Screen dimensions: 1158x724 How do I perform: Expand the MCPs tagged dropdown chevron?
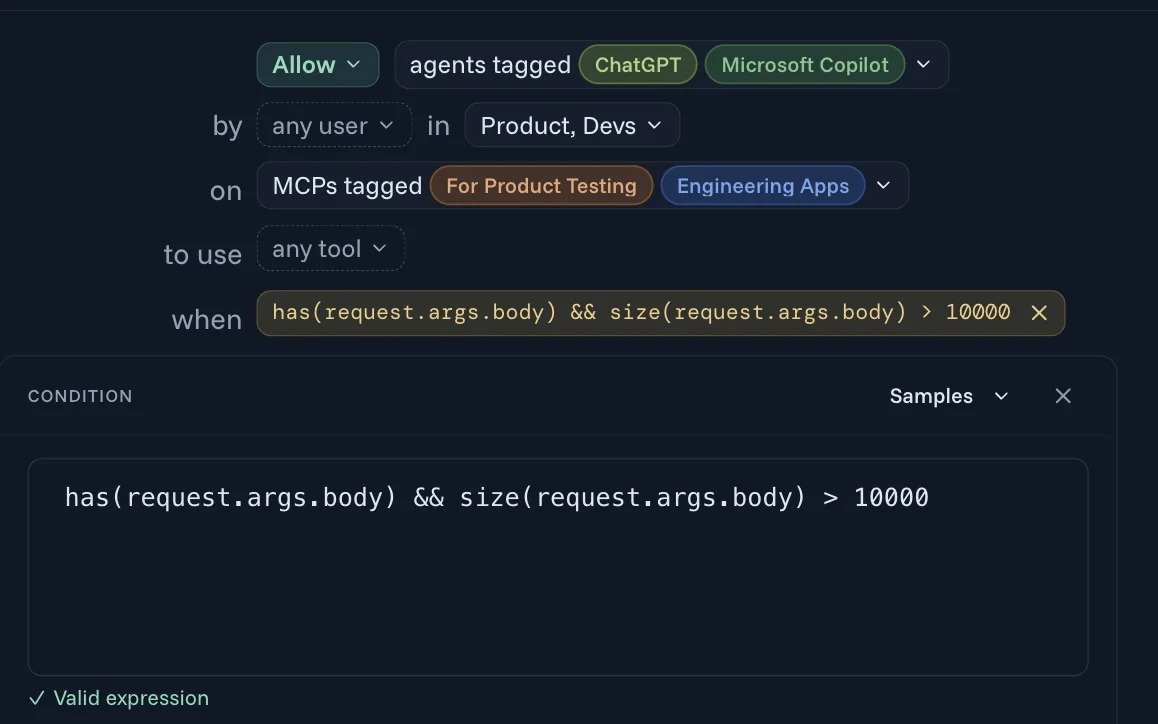click(x=883, y=185)
